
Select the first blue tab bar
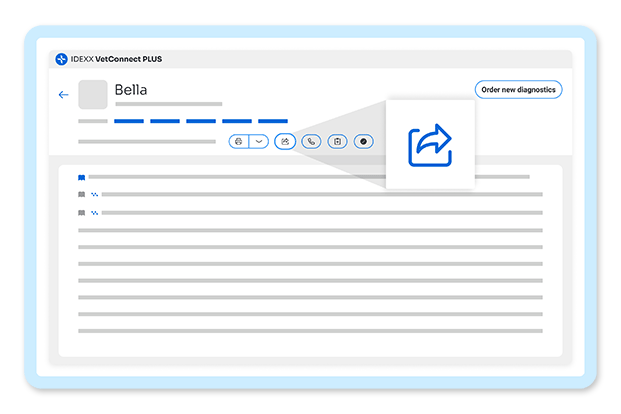(x=129, y=121)
